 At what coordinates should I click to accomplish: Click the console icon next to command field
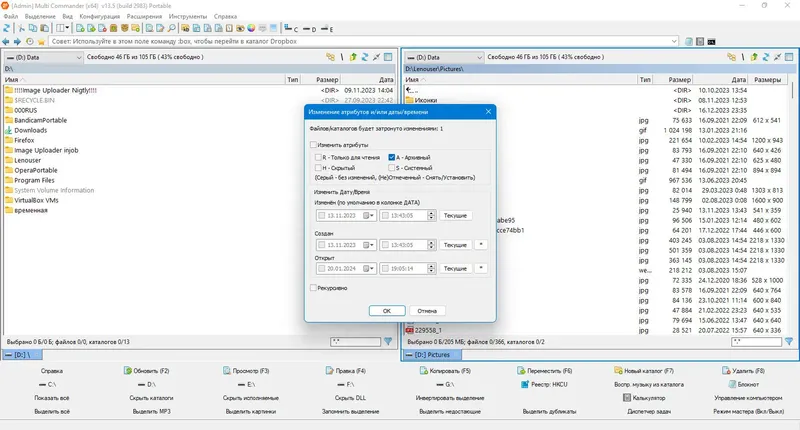pyautogui.click(x=711, y=42)
